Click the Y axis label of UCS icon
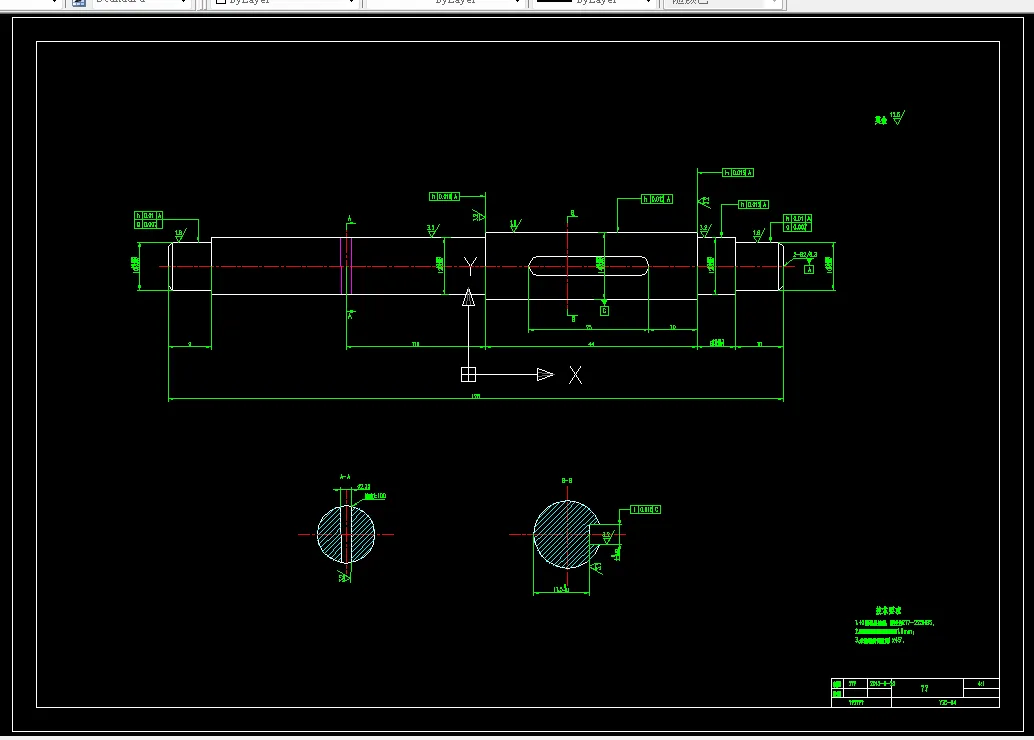This screenshot has width=1034, height=740. (470, 266)
